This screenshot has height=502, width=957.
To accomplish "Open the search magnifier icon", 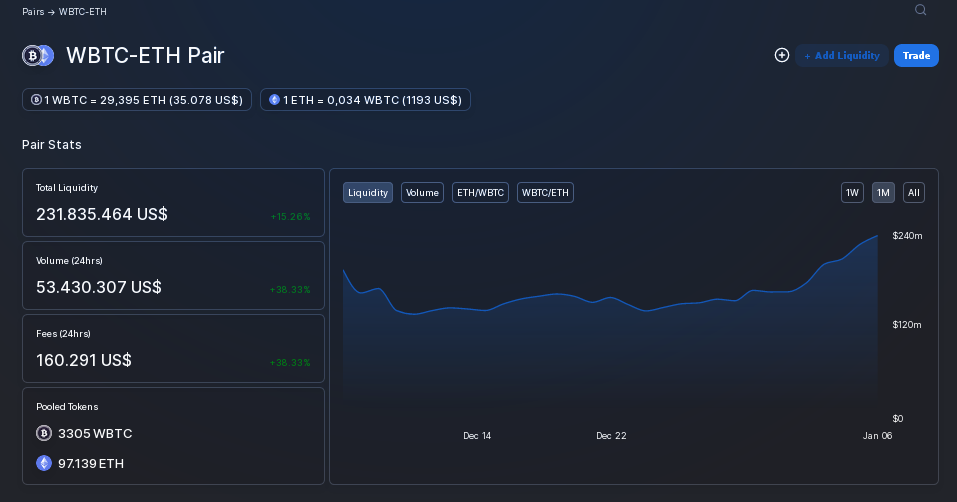I will tap(920, 10).
